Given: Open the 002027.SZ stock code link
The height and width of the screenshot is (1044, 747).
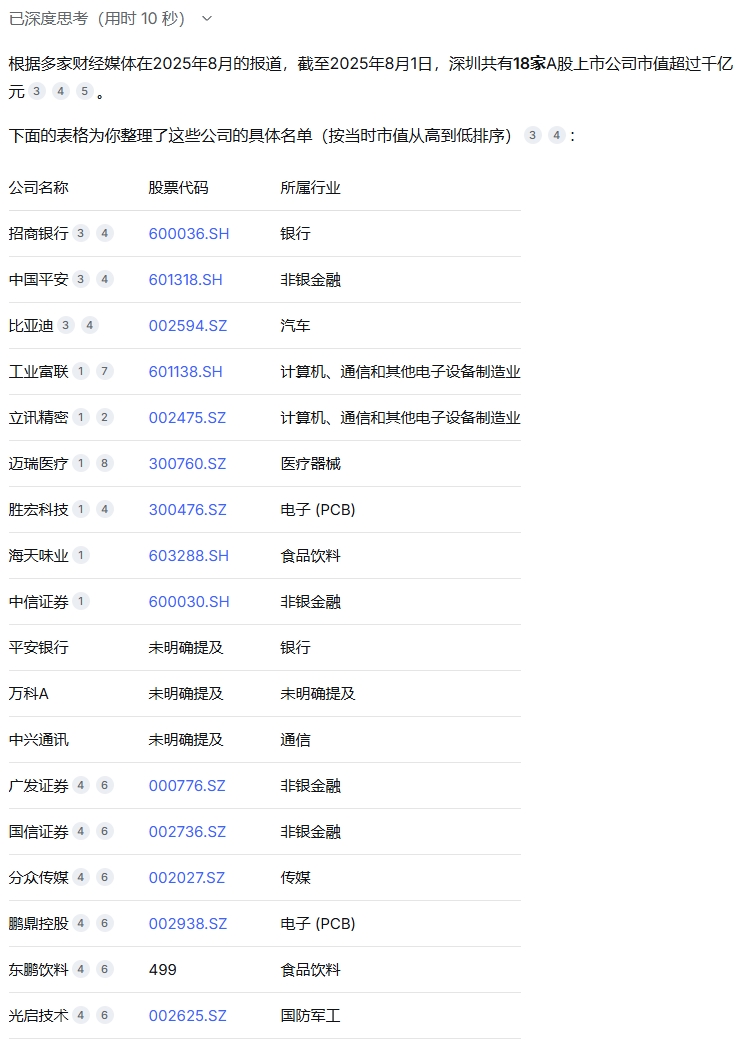Looking at the screenshot, I should (x=186, y=878).
